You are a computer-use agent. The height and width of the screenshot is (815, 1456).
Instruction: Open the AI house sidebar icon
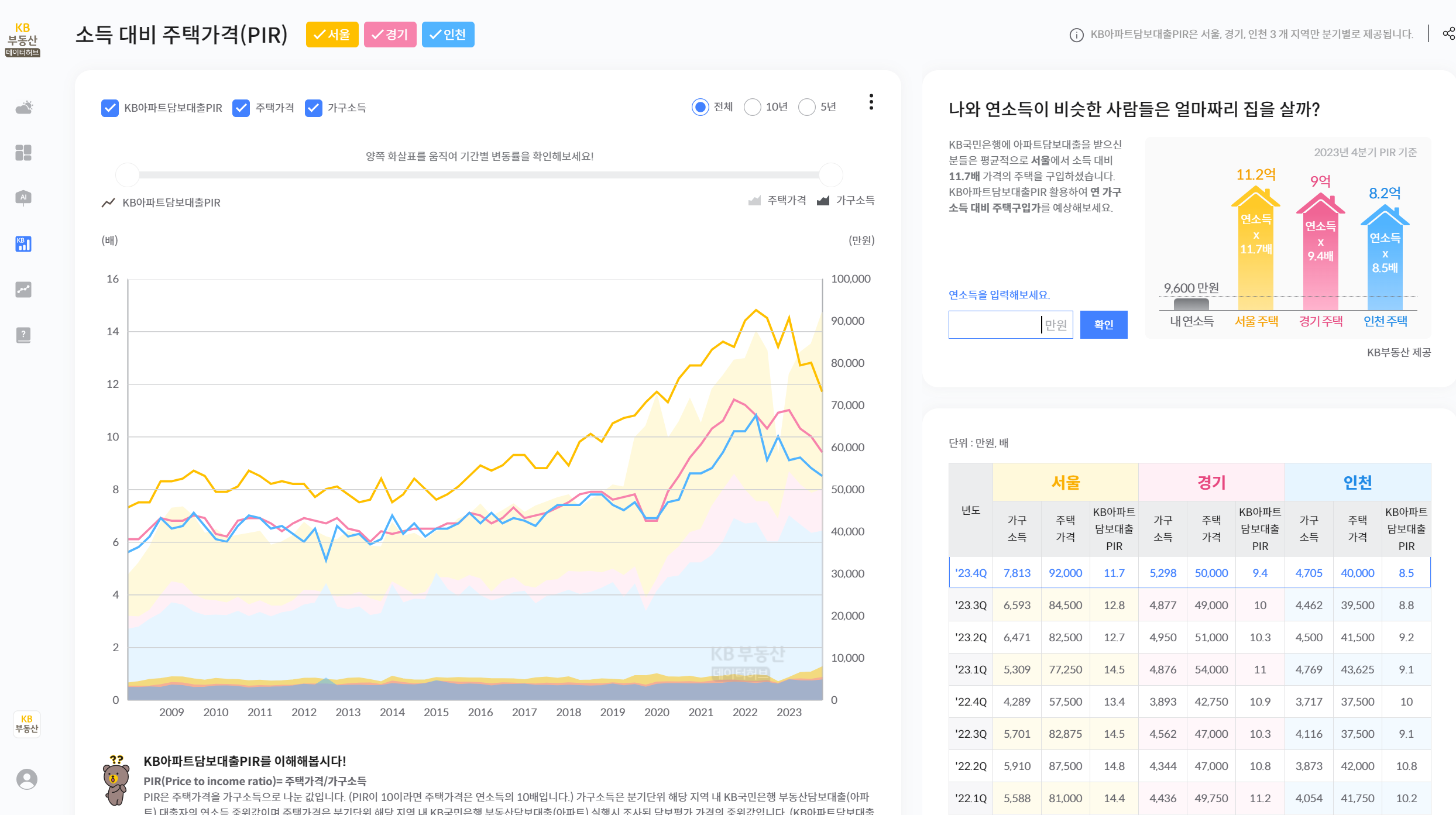click(23, 198)
